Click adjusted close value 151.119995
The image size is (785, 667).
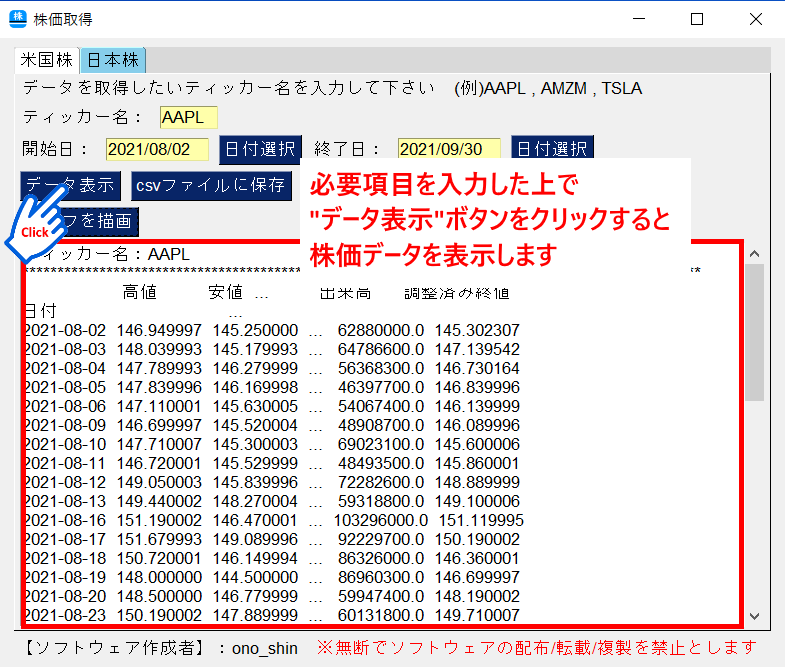tap(481, 521)
